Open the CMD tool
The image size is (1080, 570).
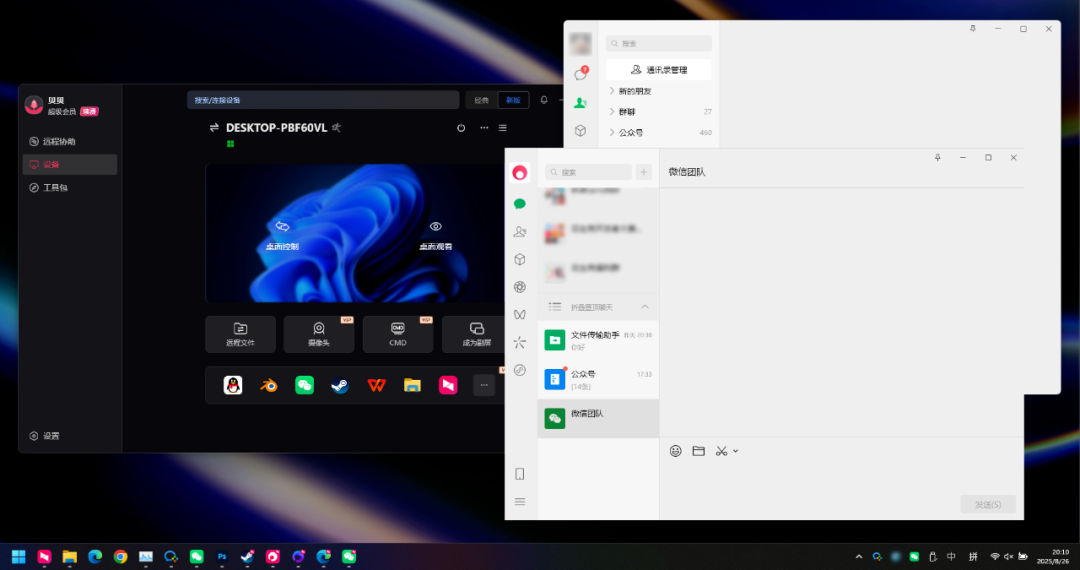click(398, 335)
